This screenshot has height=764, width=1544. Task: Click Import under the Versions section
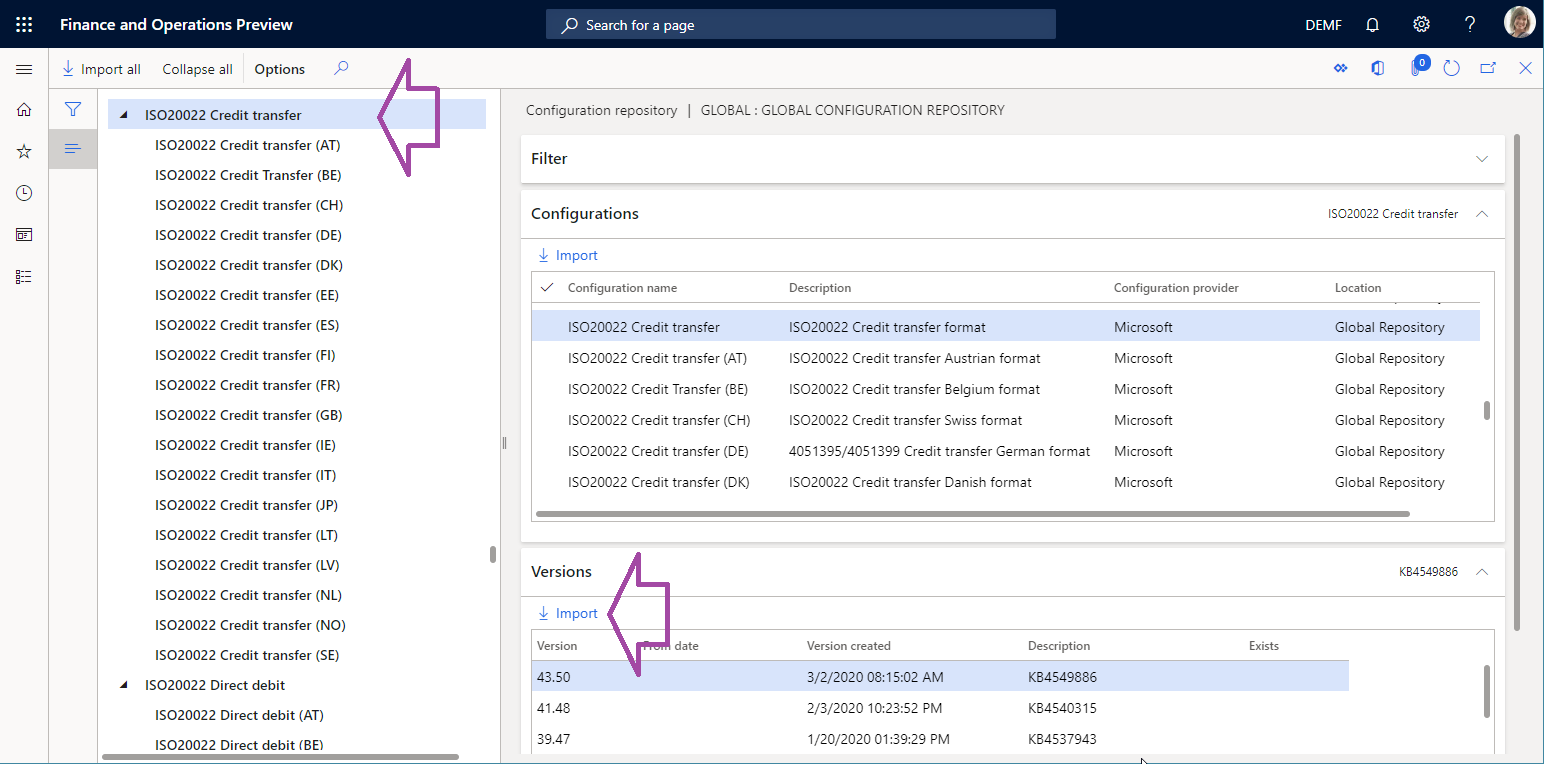tap(567, 612)
